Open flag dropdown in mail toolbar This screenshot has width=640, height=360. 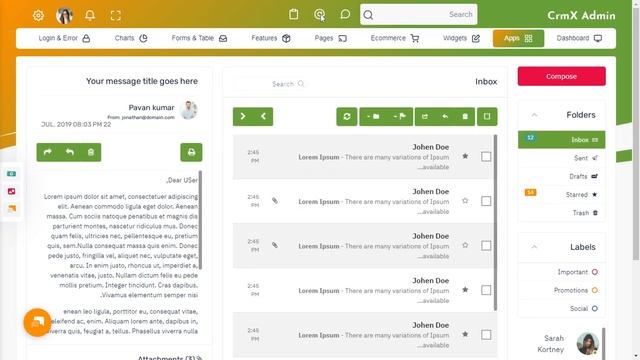pos(400,117)
